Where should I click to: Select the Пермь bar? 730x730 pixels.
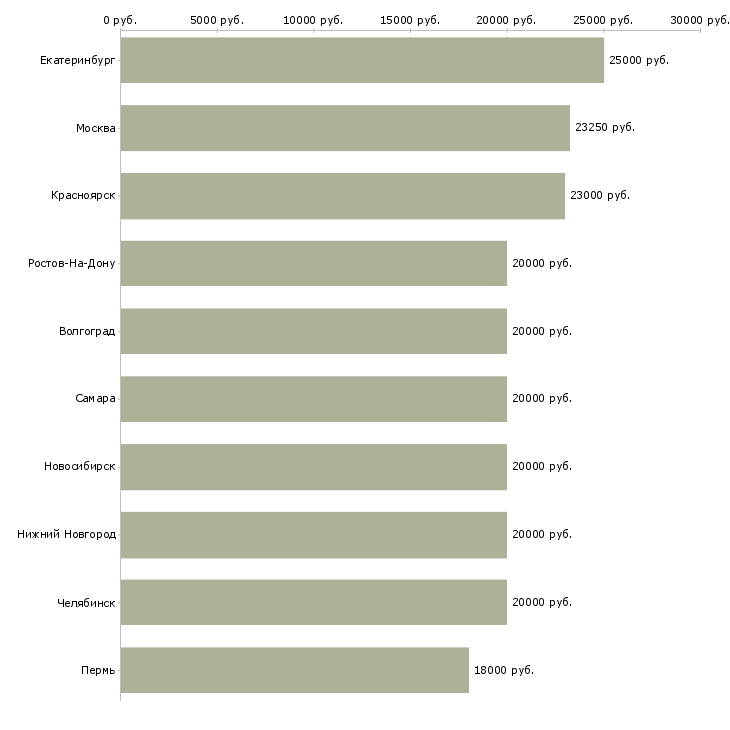pos(294,670)
